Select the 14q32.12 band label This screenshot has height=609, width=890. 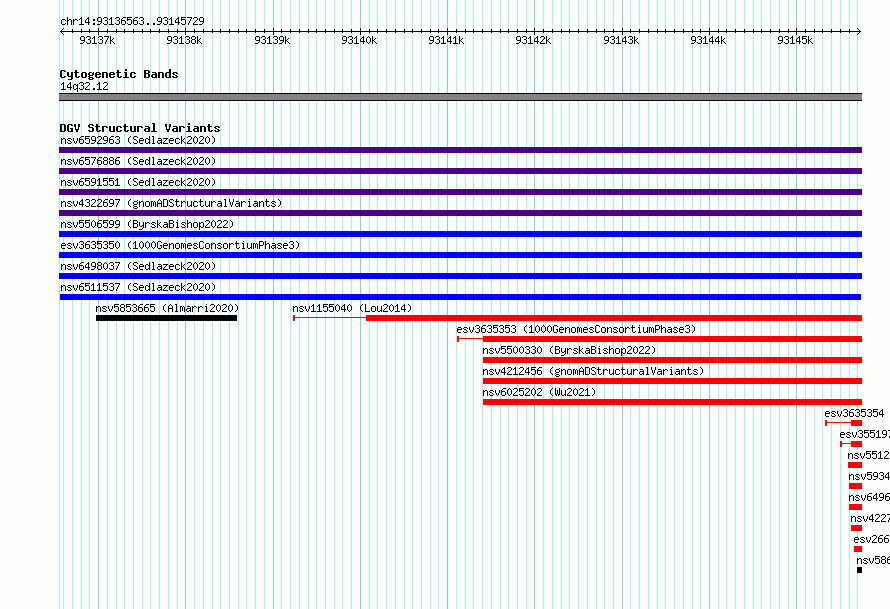point(84,86)
